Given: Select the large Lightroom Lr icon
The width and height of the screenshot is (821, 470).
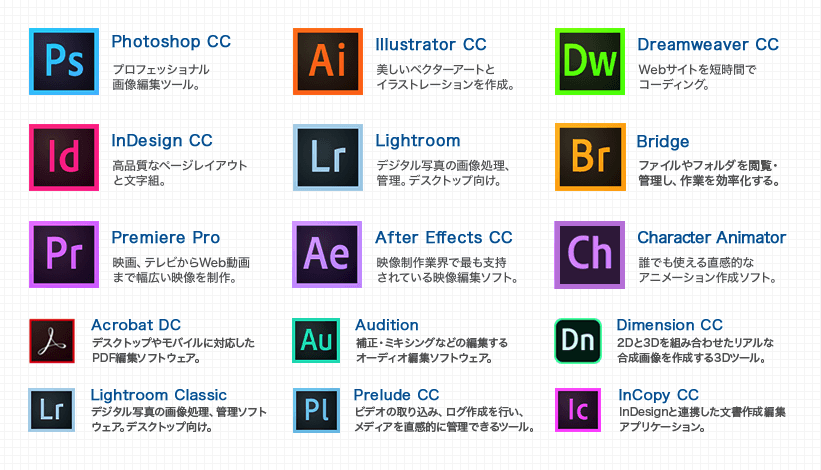Looking at the screenshot, I should point(327,158).
